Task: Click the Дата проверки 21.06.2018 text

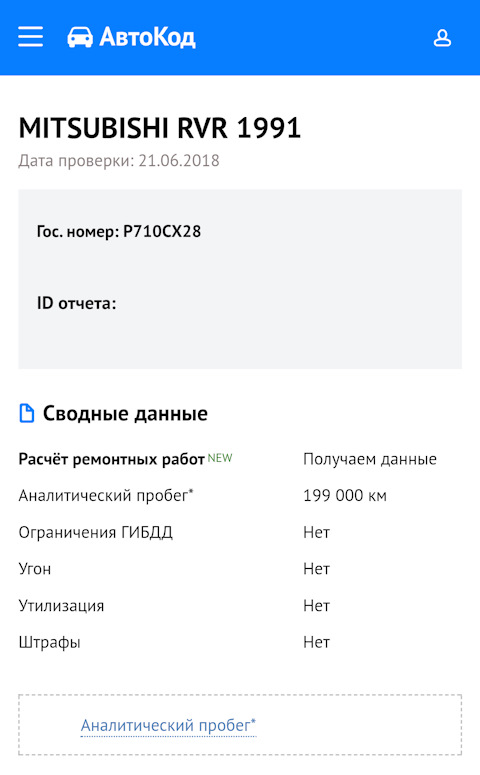Action: click(x=119, y=161)
